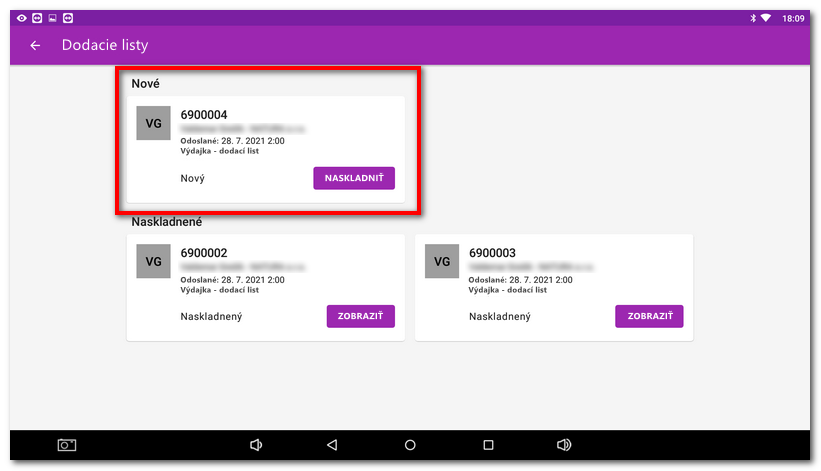The image size is (821, 471).
Task: Click ZOBRAZIŤ for delivery note 6900002
Action: pyautogui.click(x=361, y=317)
